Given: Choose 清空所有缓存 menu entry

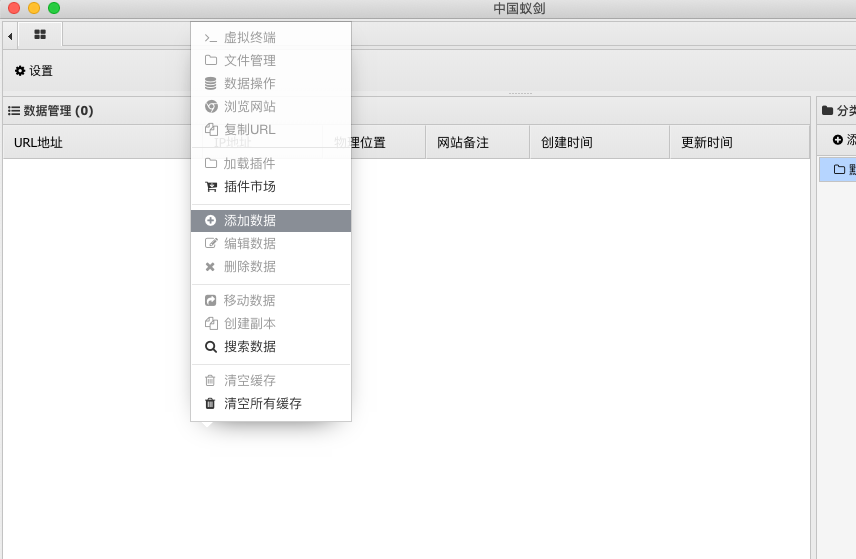Looking at the screenshot, I should [x=271, y=403].
